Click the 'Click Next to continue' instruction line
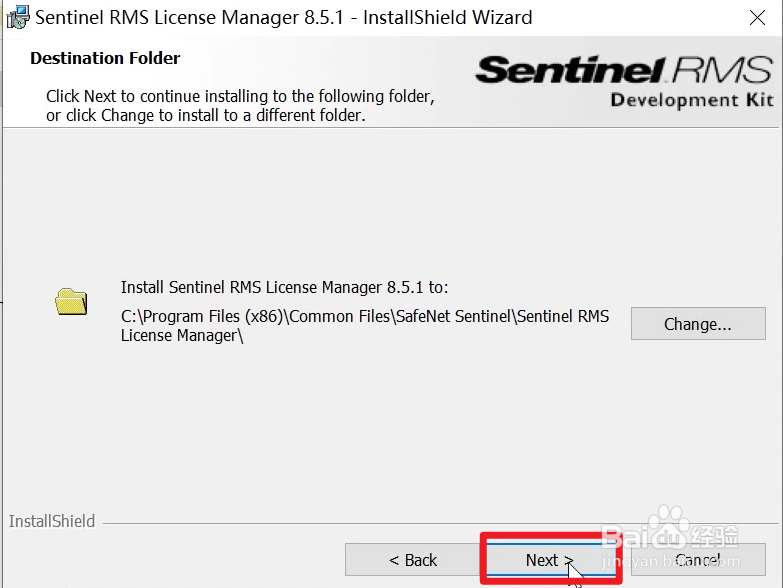Screen dimensions: 783x588 (x=240, y=97)
